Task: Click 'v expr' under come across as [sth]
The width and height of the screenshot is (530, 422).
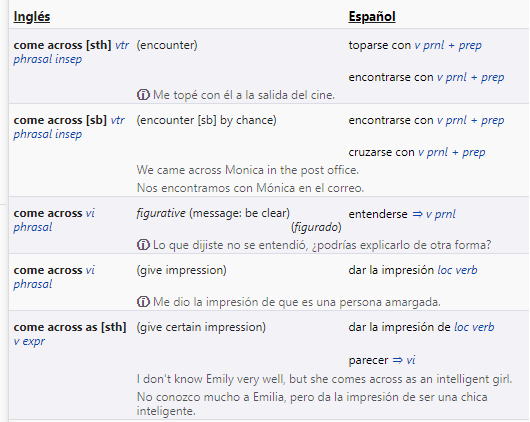Action: (29, 341)
